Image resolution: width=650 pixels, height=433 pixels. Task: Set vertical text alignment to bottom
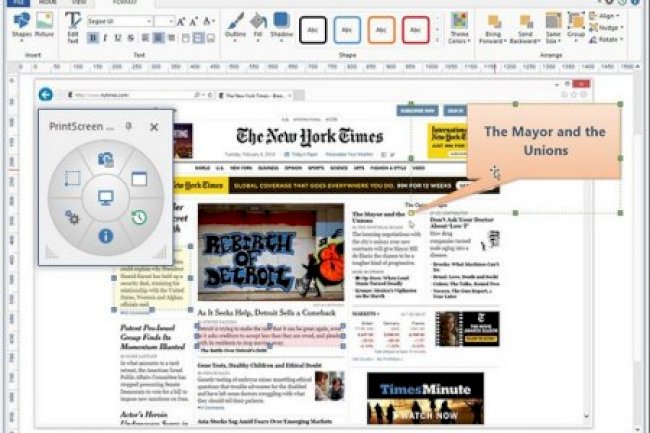point(211,38)
